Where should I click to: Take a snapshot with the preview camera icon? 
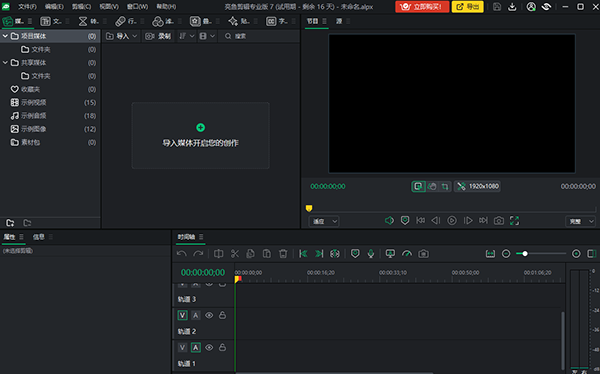499,220
